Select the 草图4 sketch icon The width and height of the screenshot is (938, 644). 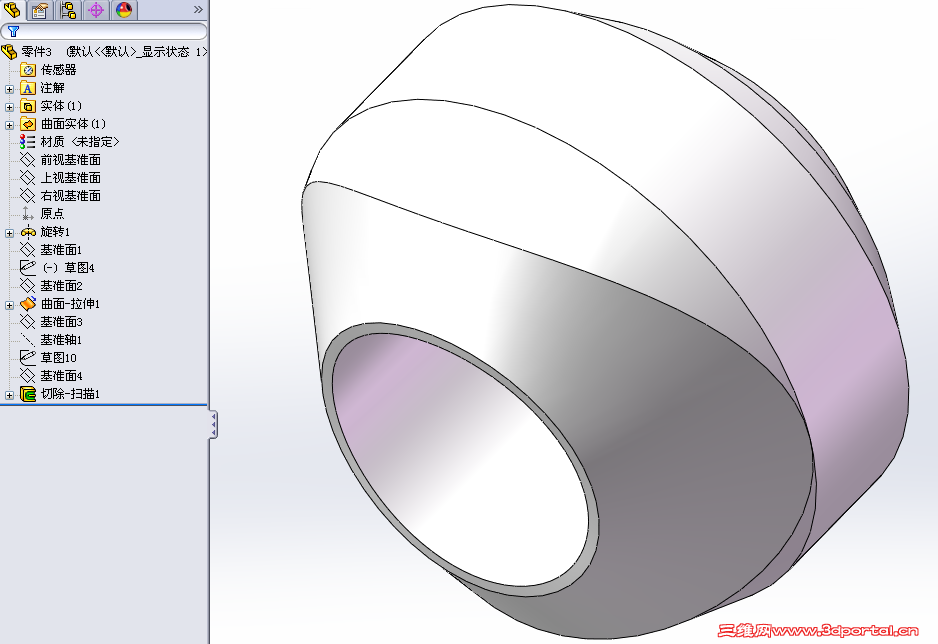coord(28,267)
